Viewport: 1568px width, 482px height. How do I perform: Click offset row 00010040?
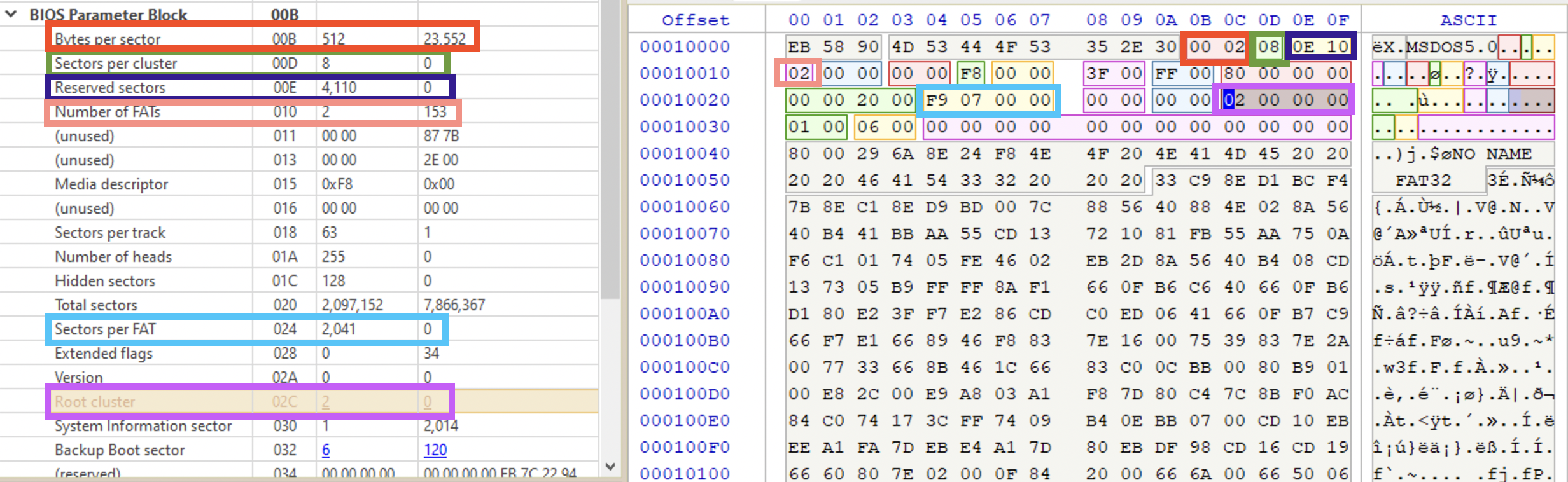click(685, 153)
